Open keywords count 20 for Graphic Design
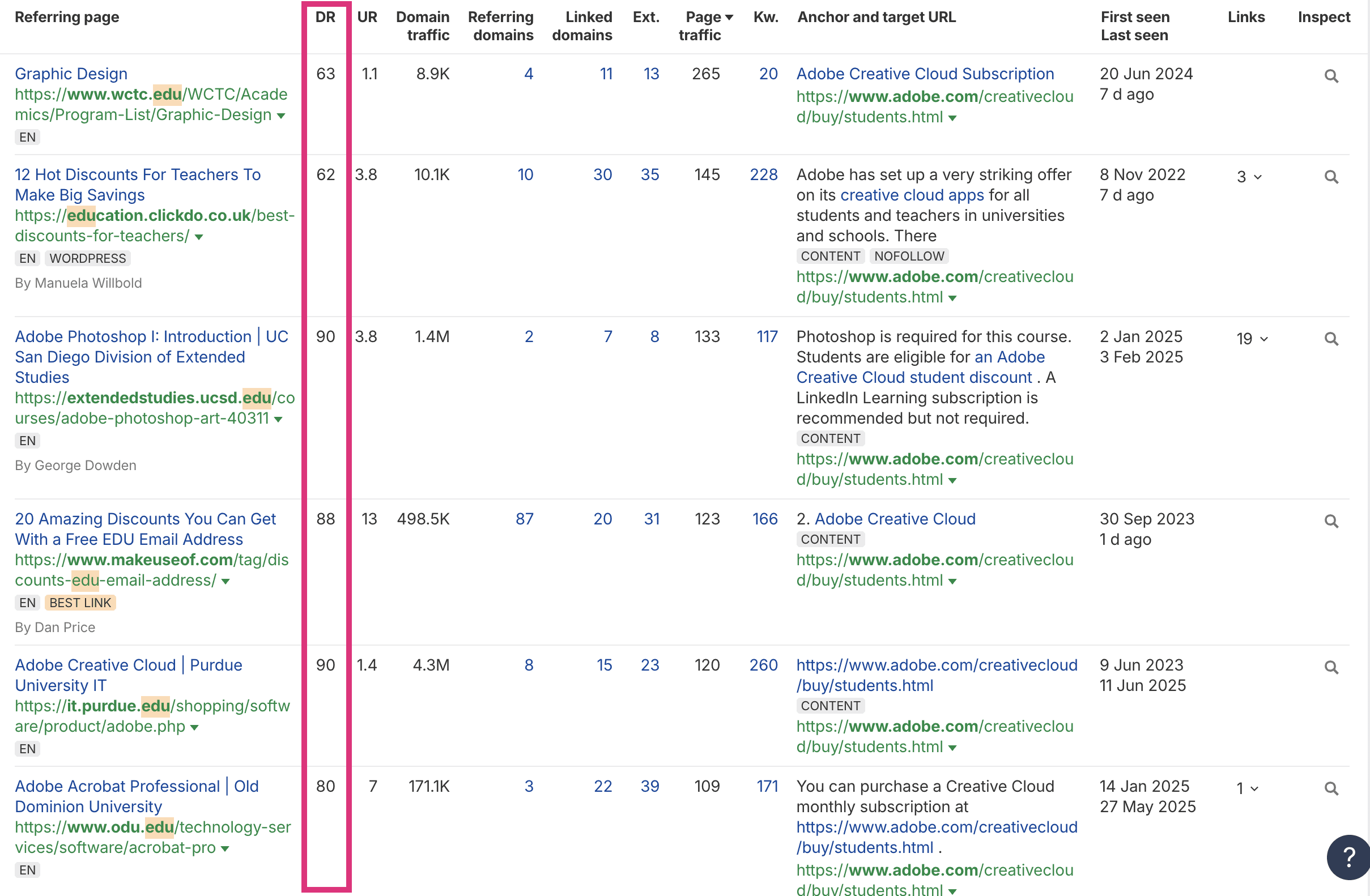Screen dimensions: 1370x896 coord(768,74)
